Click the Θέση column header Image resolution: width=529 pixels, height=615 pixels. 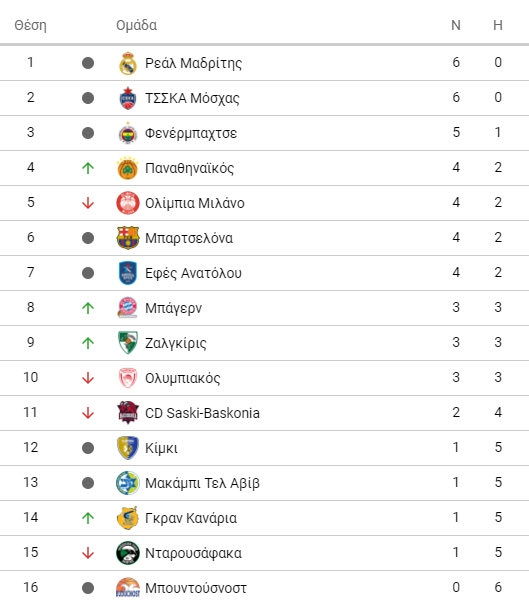coord(30,25)
